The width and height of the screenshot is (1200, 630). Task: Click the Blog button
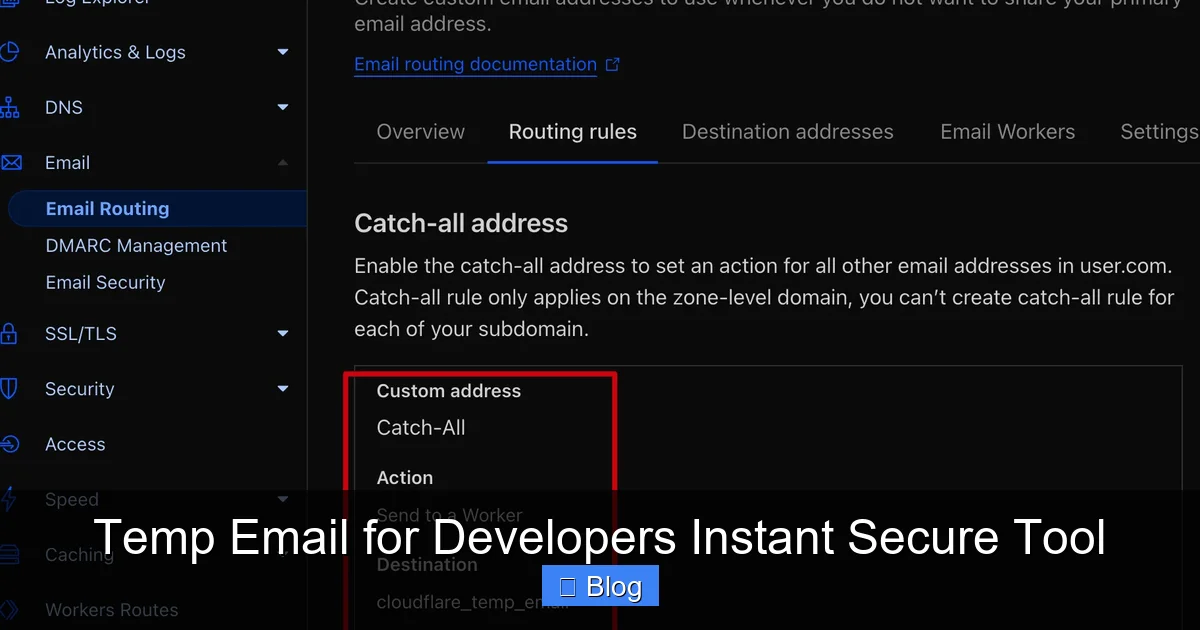click(x=600, y=586)
